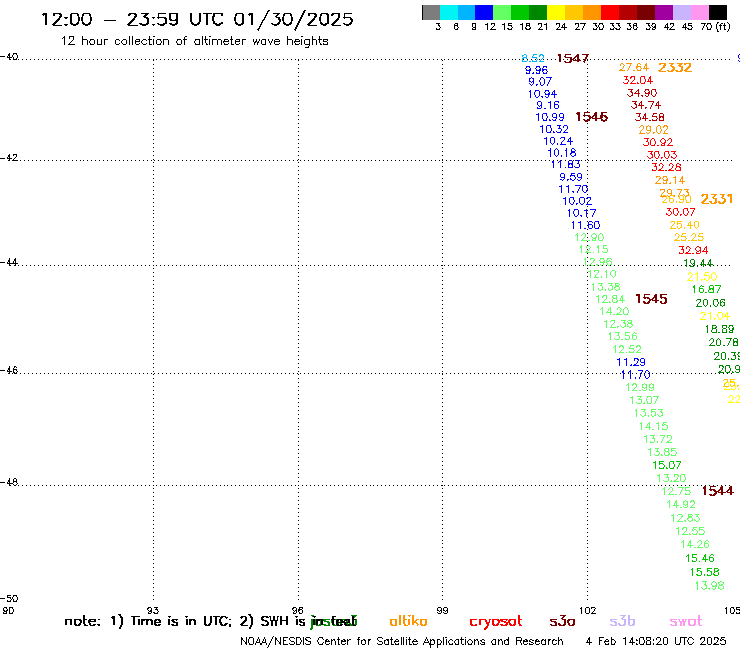Select the pure blue legend swatch
The image size is (740, 650).
(x=484, y=12)
